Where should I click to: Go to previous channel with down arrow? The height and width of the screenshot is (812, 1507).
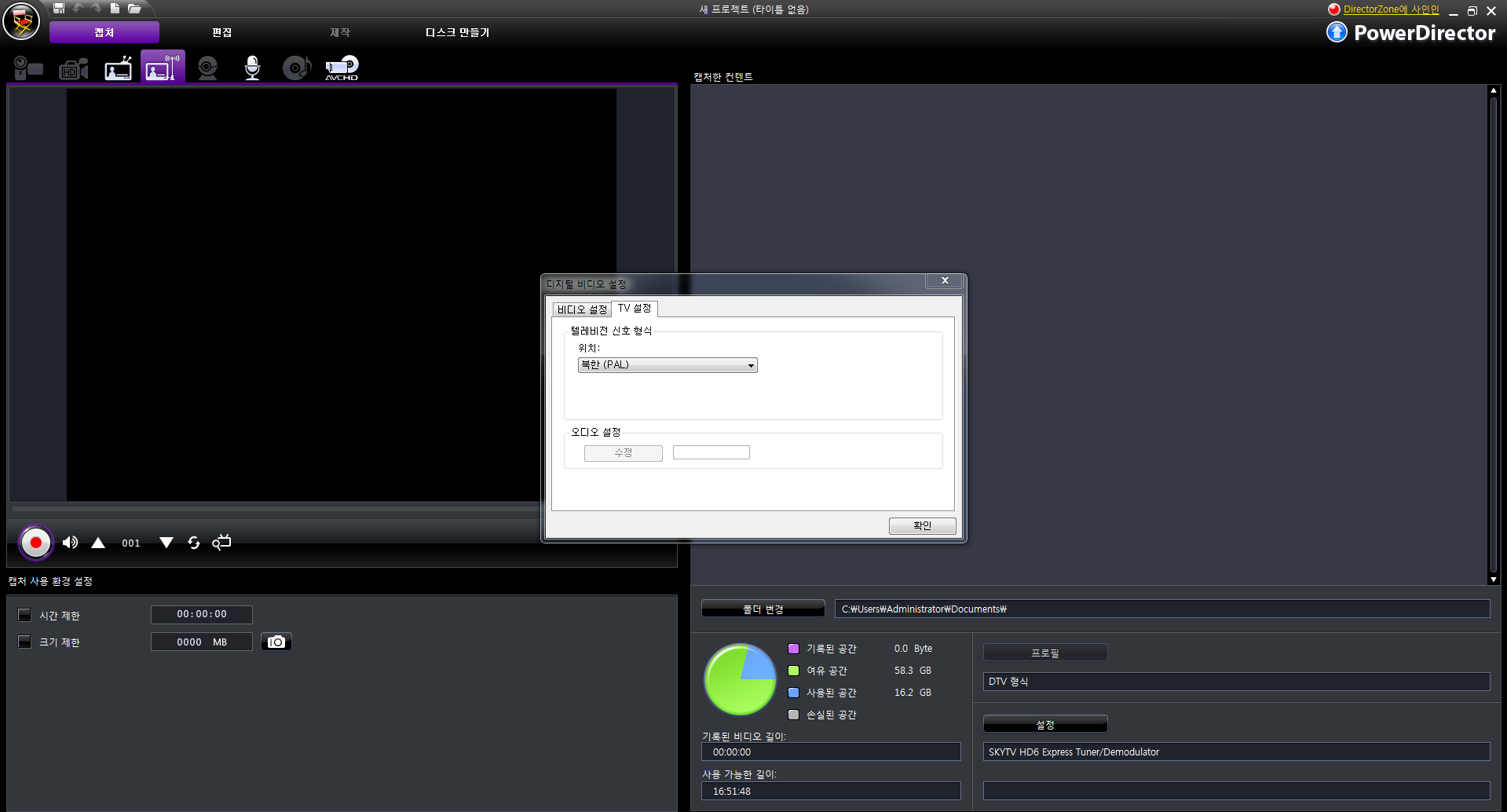point(166,543)
